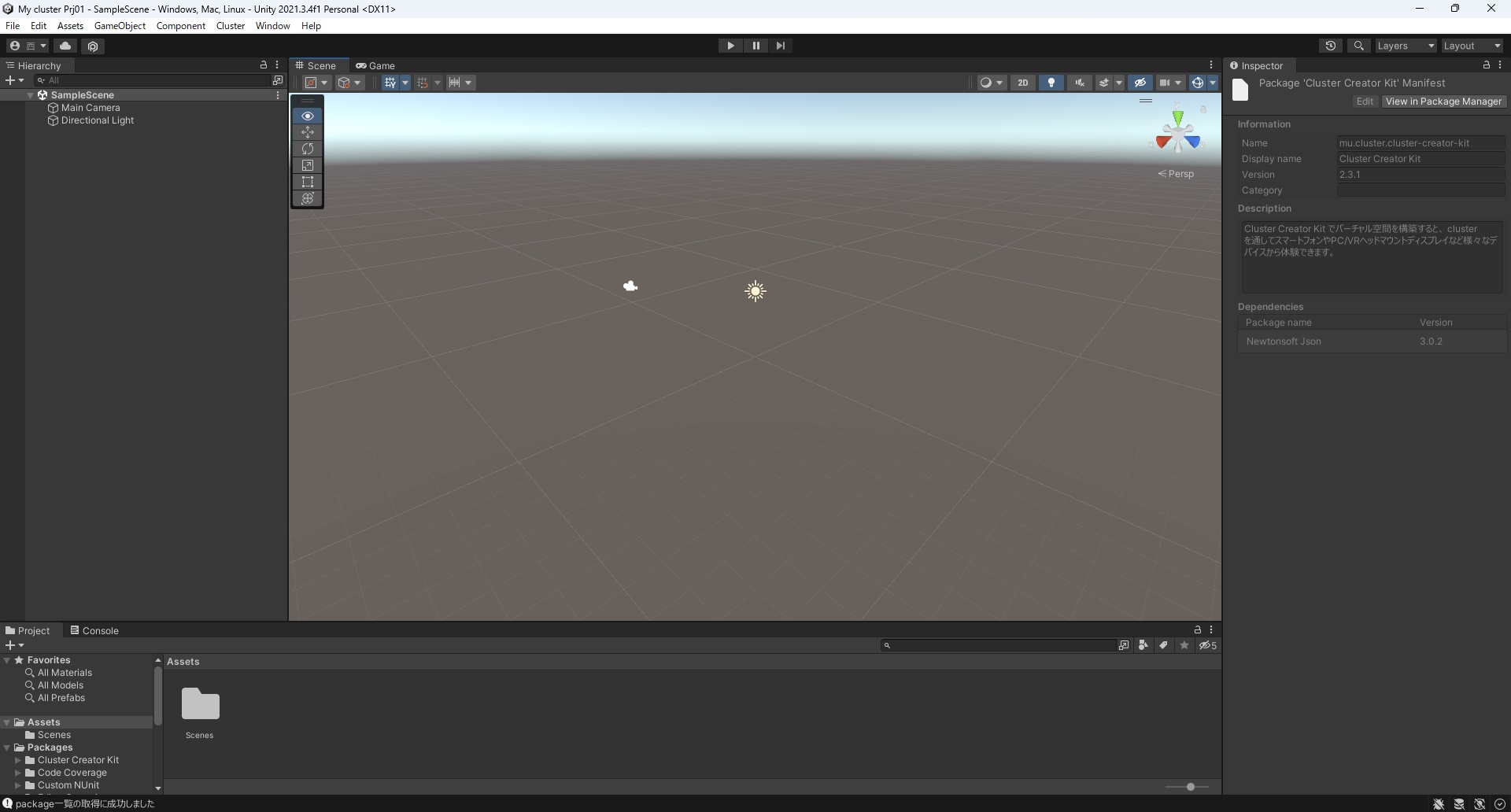This screenshot has width=1511, height=812.
Task: Select the Move tool in Scene view
Action: 307,132
